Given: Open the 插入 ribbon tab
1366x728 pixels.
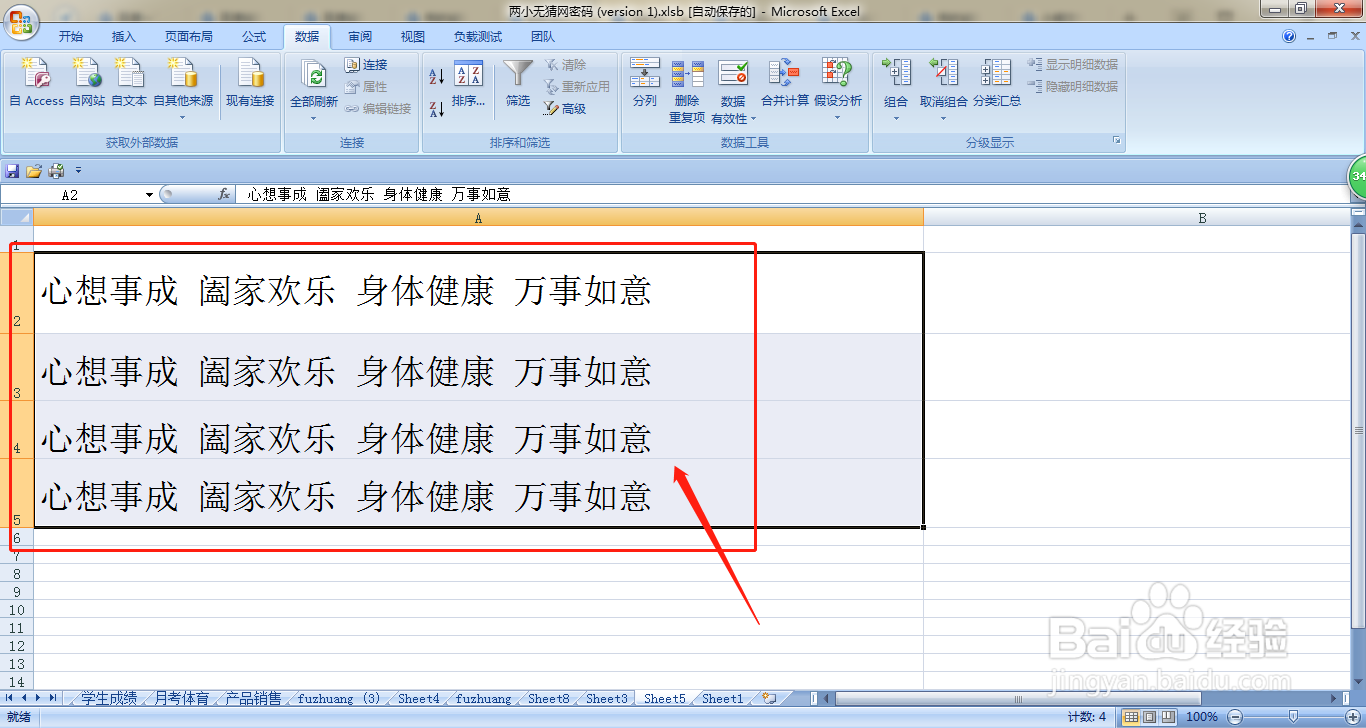Looking at the screenshot, I should coord(123,37).
